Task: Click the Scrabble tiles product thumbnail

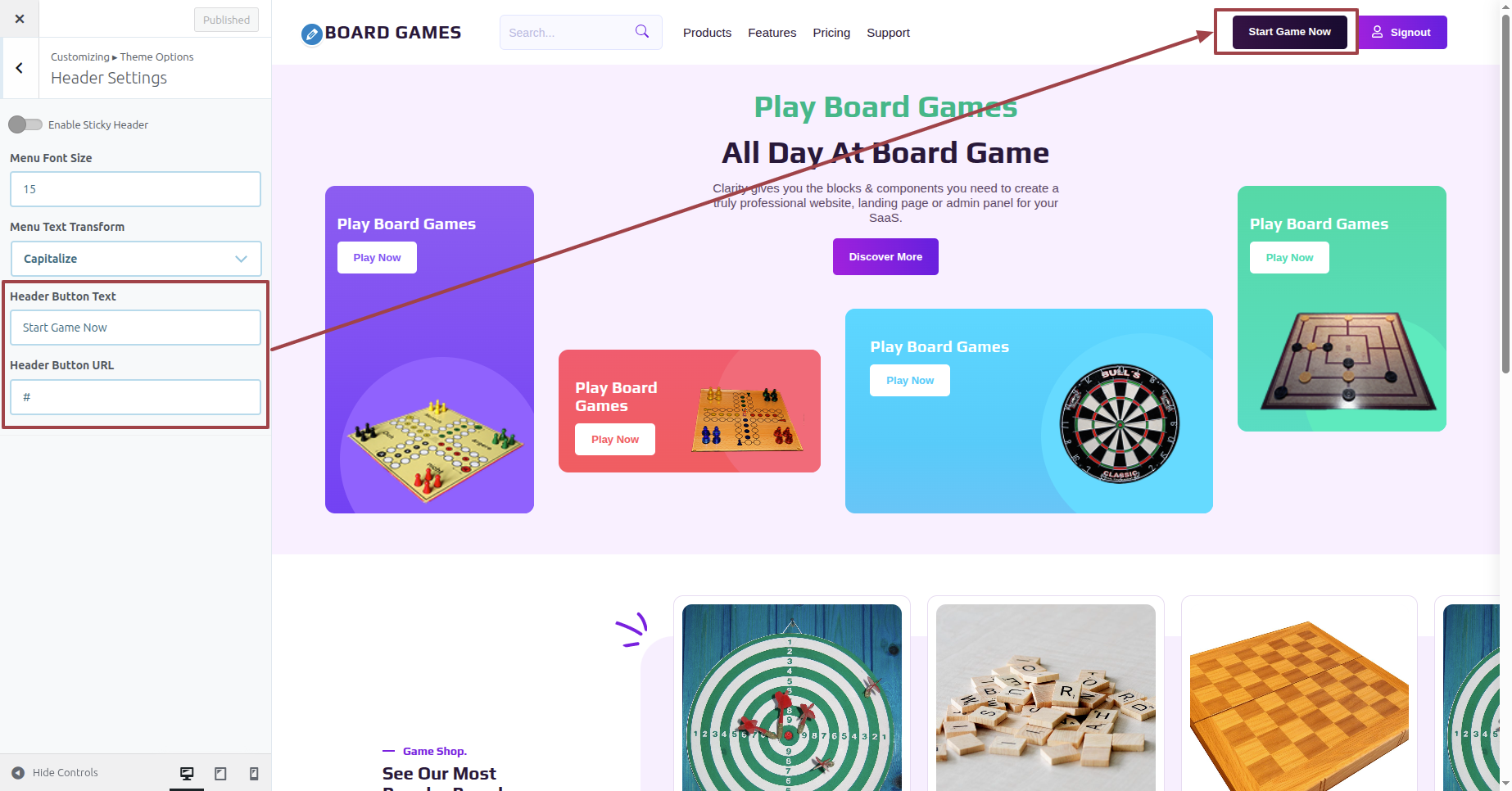Action: [1046, 698]
